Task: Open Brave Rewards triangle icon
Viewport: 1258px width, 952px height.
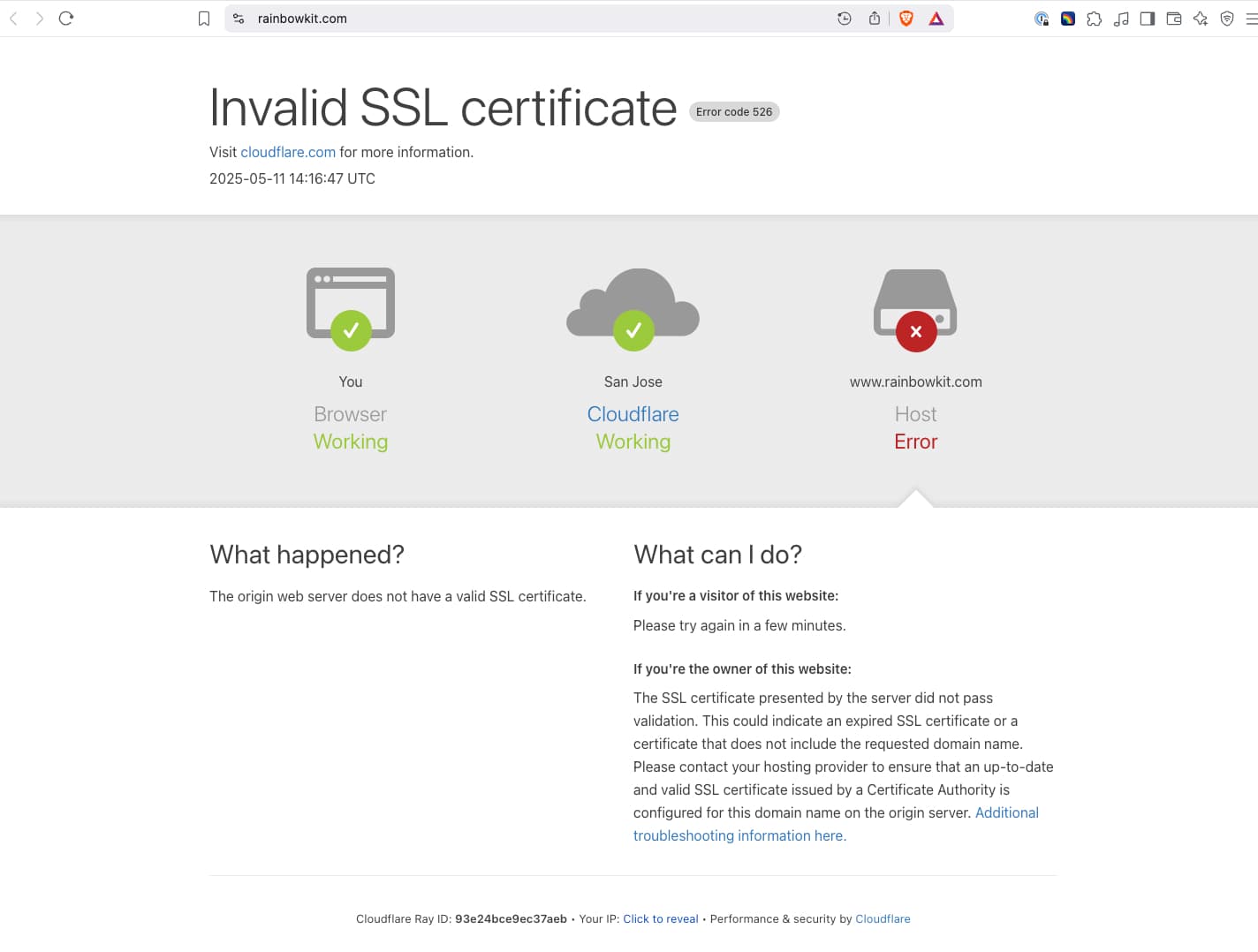Action: click(x=936, y=19)
